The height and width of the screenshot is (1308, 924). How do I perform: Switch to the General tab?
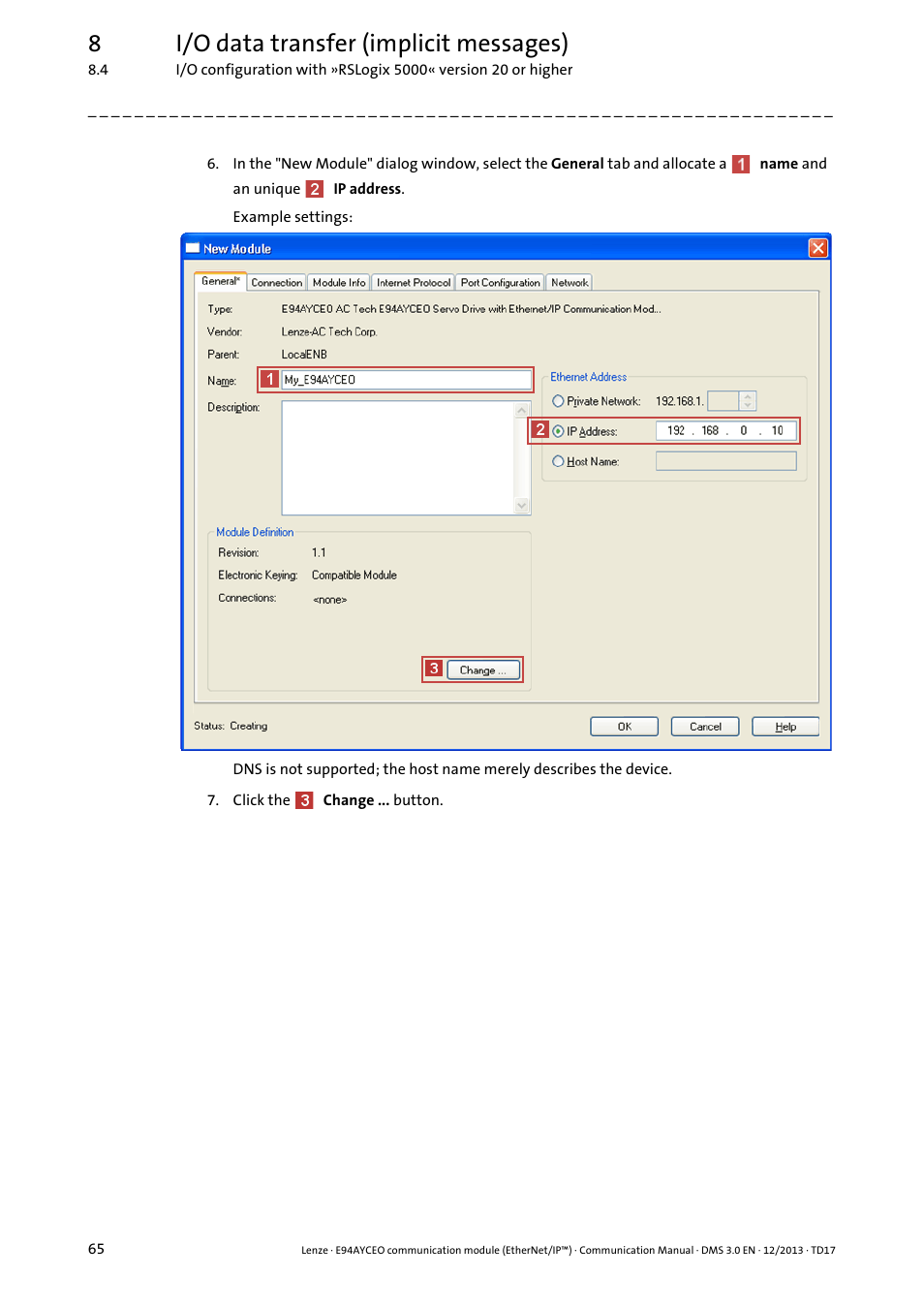pyautogui.click(x=220, y=281)
